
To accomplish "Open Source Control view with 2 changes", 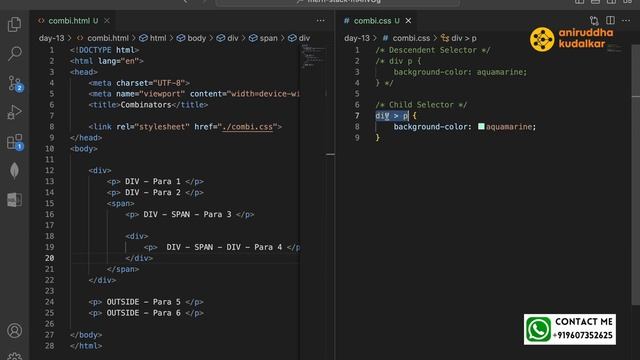I will point(15,83).
